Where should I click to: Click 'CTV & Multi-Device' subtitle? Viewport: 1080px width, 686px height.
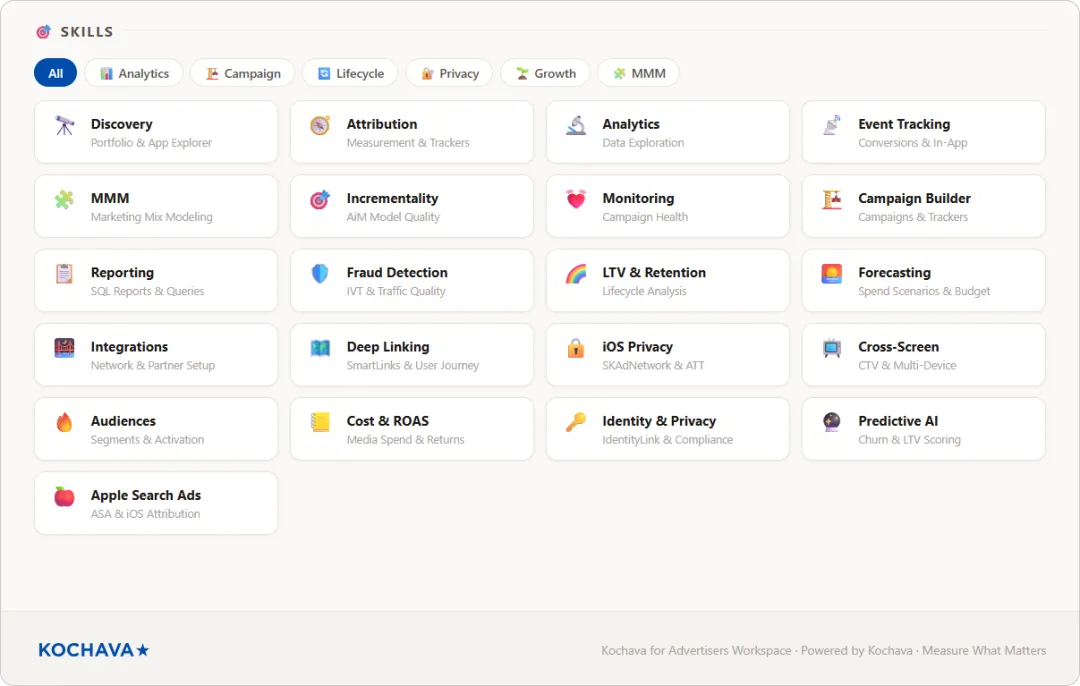(x=907, y=366)
